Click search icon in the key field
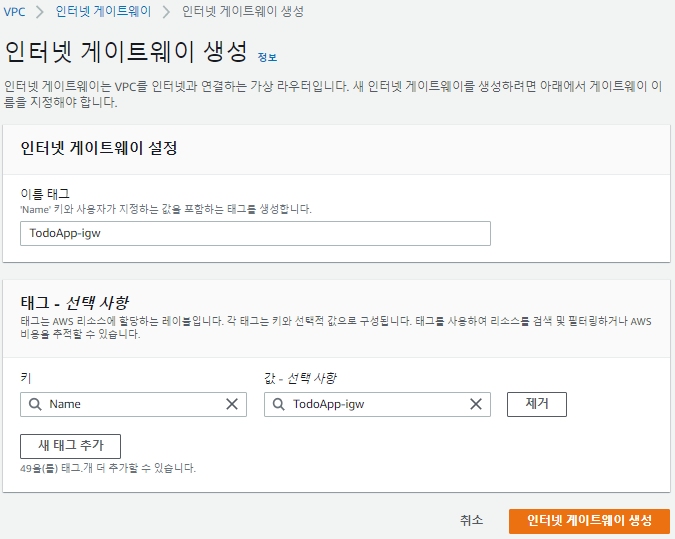Image resolution: width=675 pixels, height=539 pixels. coord(35,404)
